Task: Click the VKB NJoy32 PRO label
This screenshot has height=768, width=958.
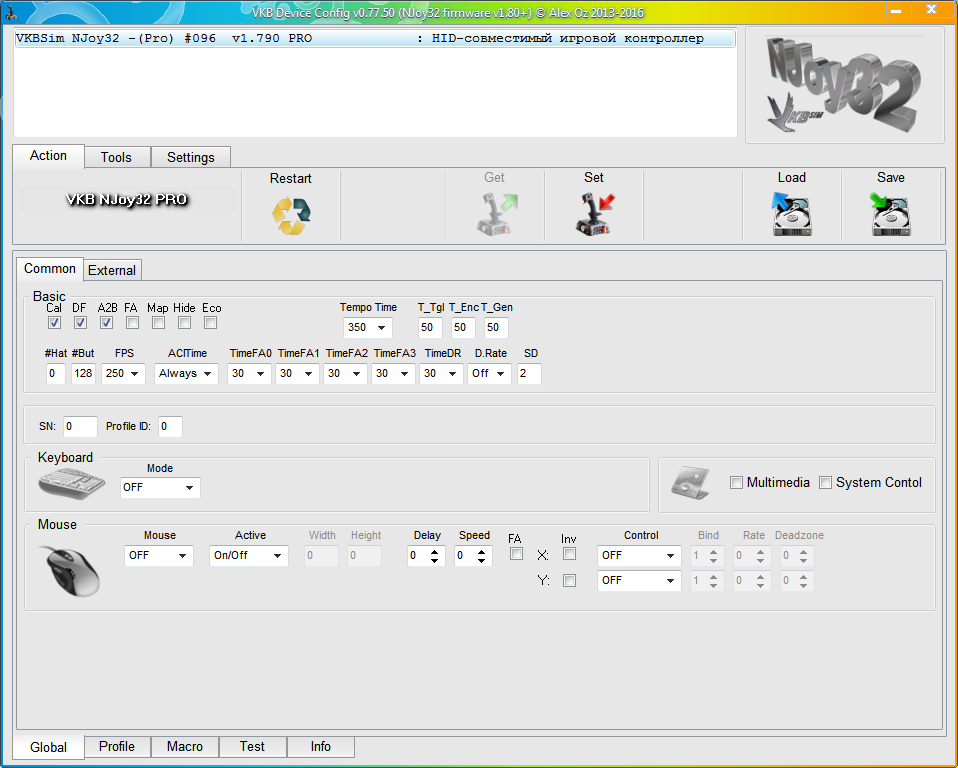Action: (126, 200)
